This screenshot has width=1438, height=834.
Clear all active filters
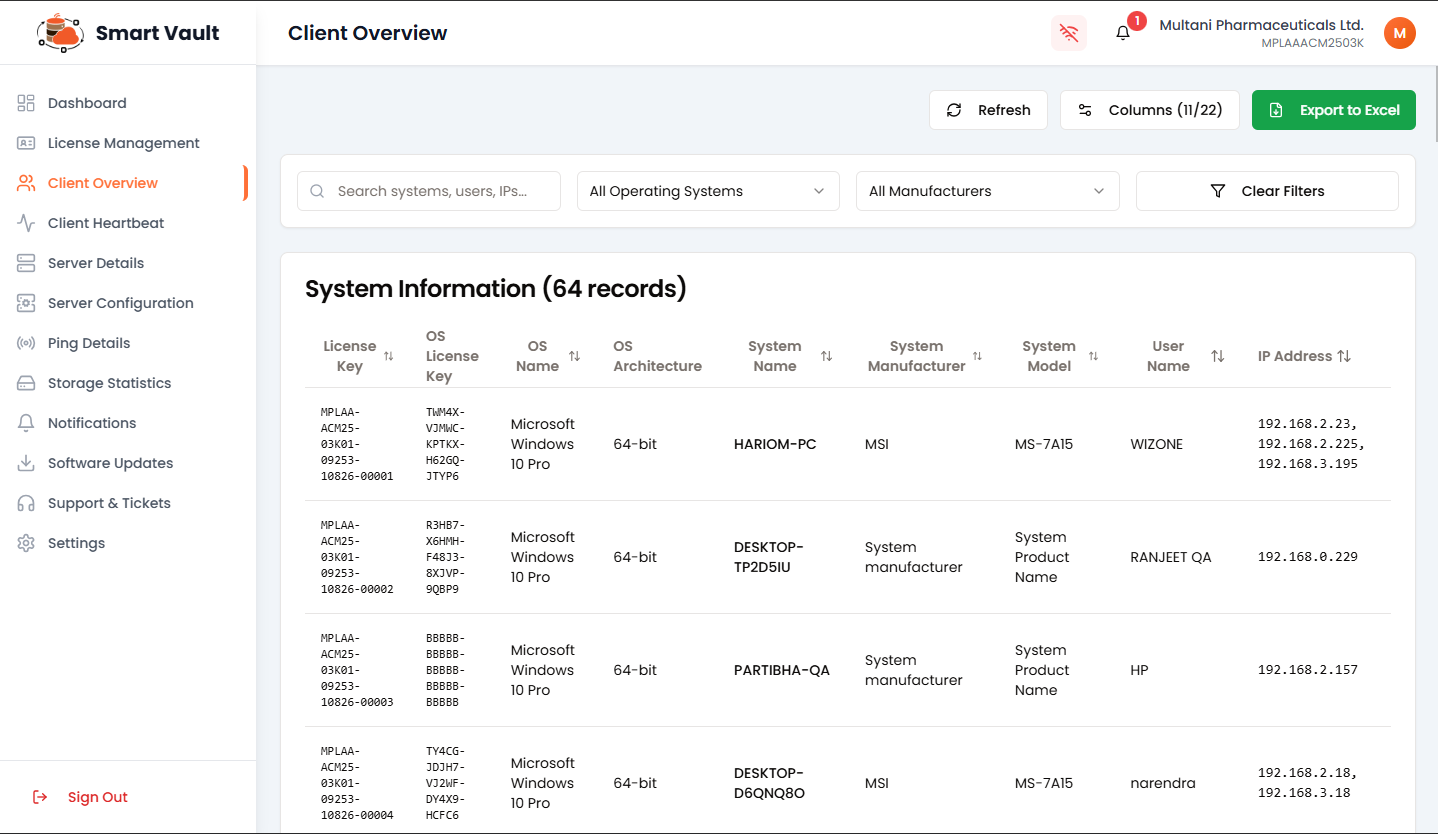(1266, 190)
